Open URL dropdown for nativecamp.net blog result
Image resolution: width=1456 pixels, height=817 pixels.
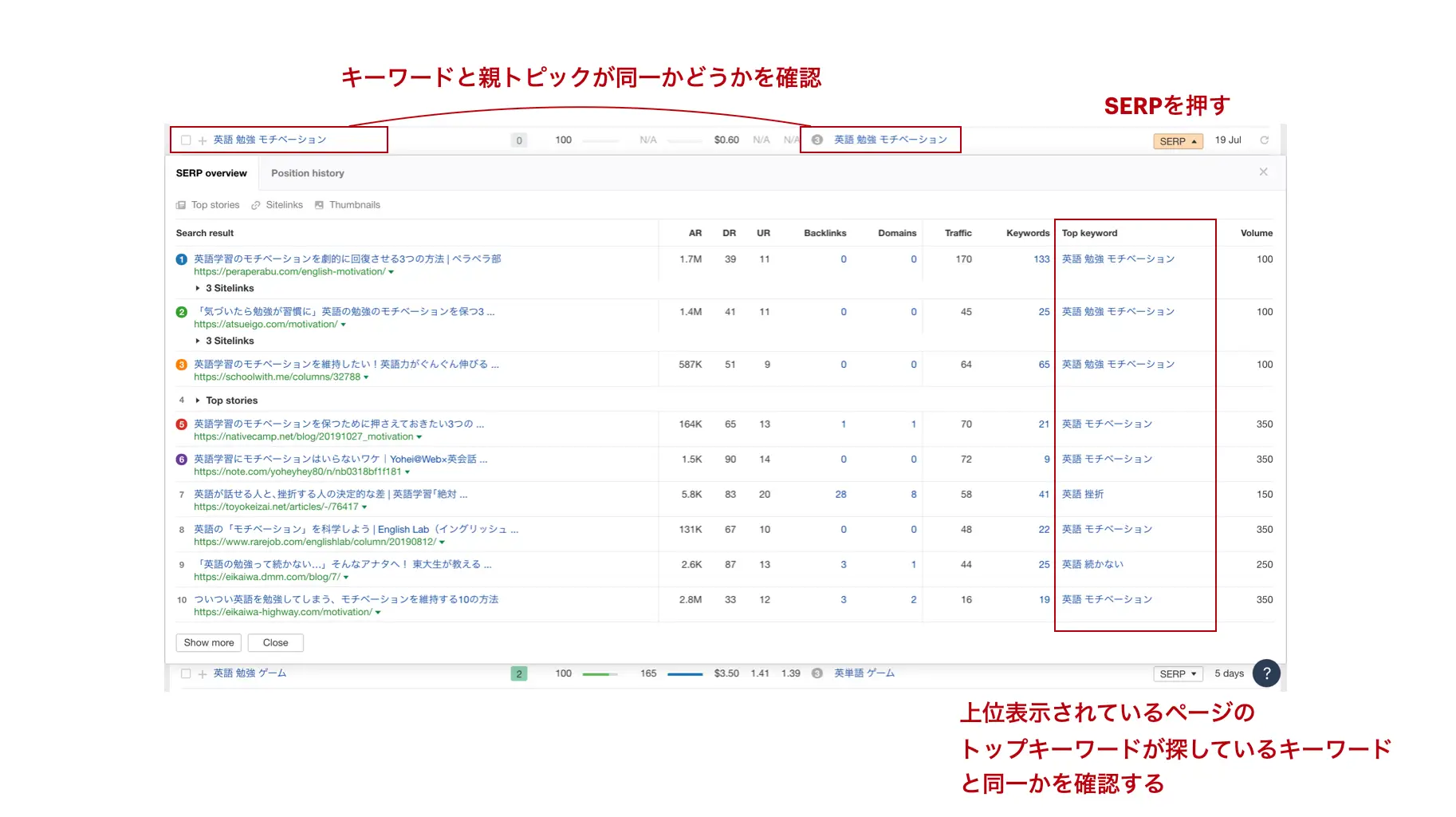point(419,437)
